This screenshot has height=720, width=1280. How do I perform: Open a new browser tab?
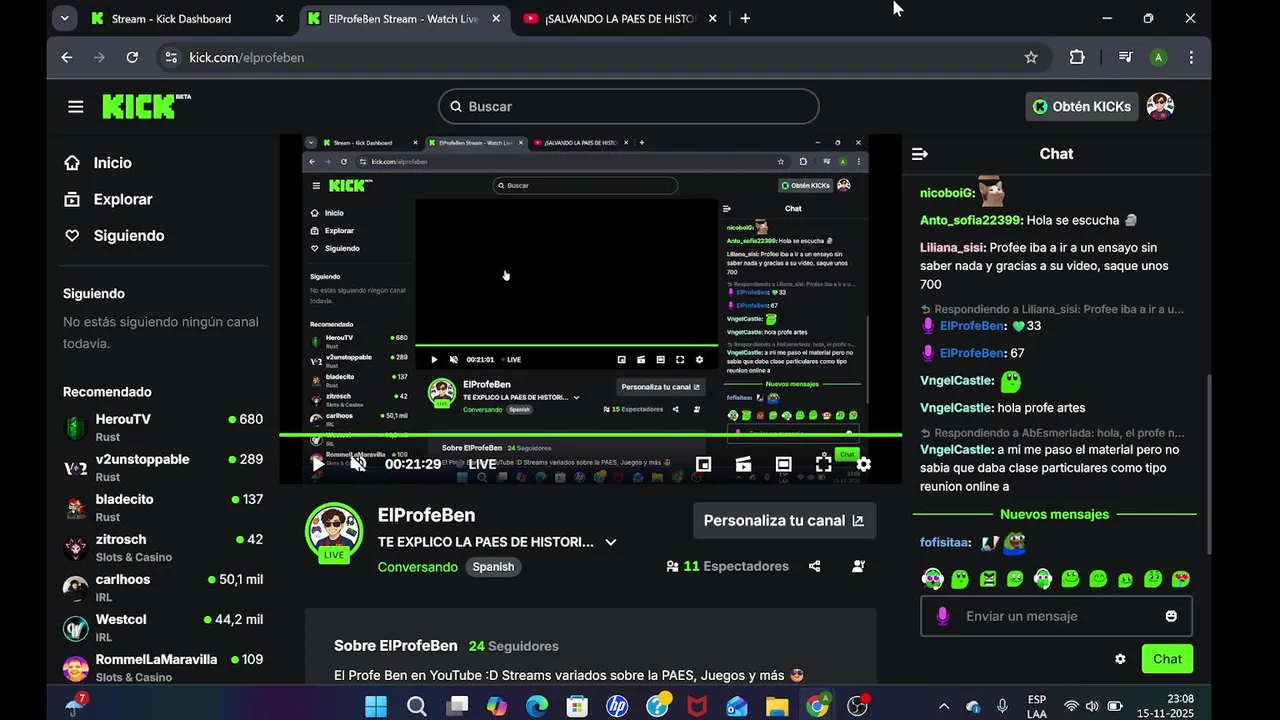(745, 18)
